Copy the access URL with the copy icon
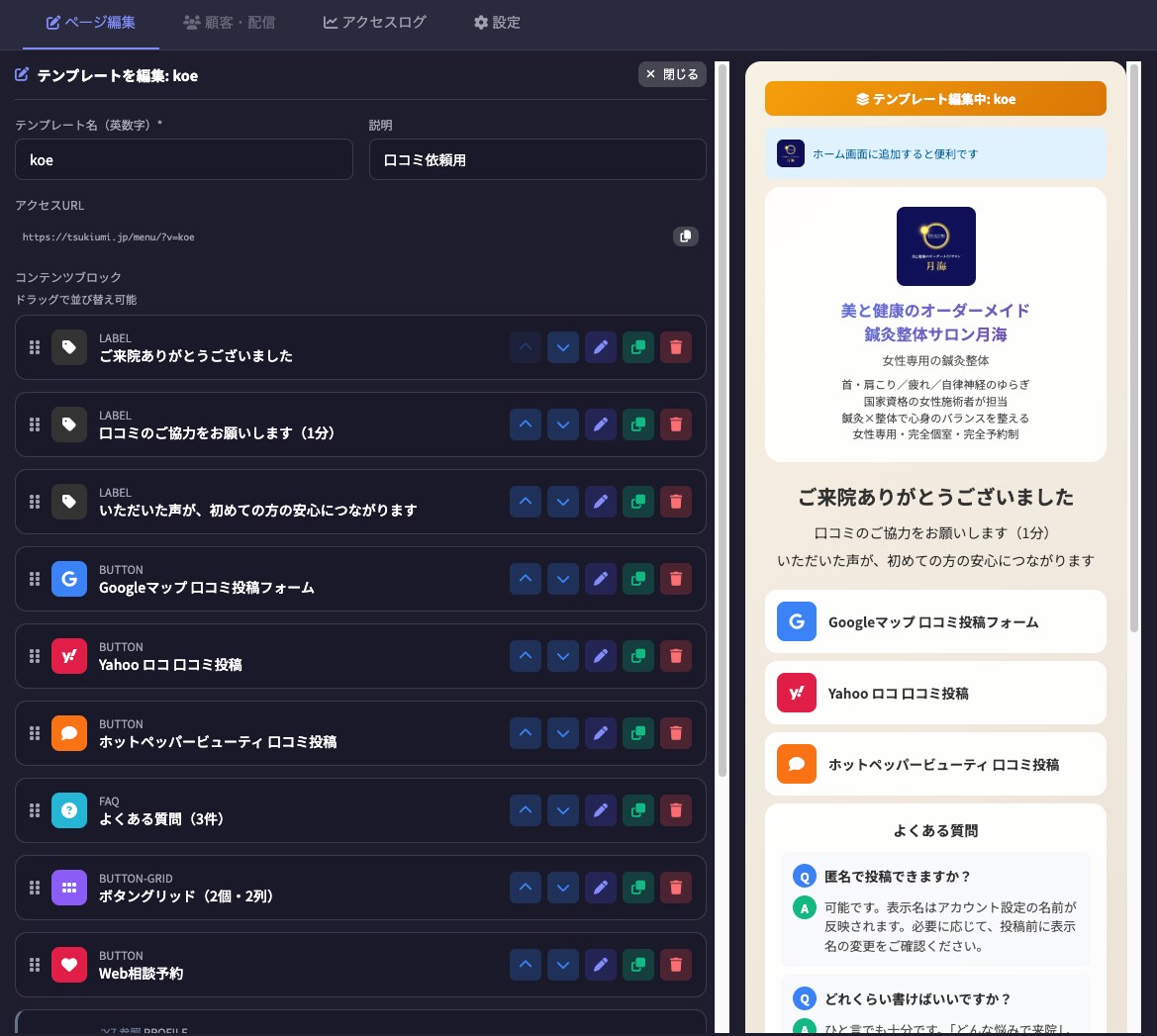1157x1036 pixels. tap(686, 236)
